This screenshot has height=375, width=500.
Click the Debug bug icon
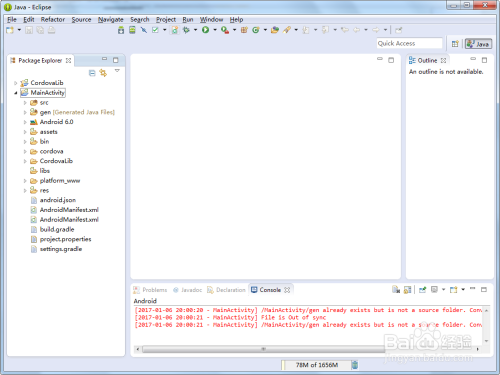(186, 30)
